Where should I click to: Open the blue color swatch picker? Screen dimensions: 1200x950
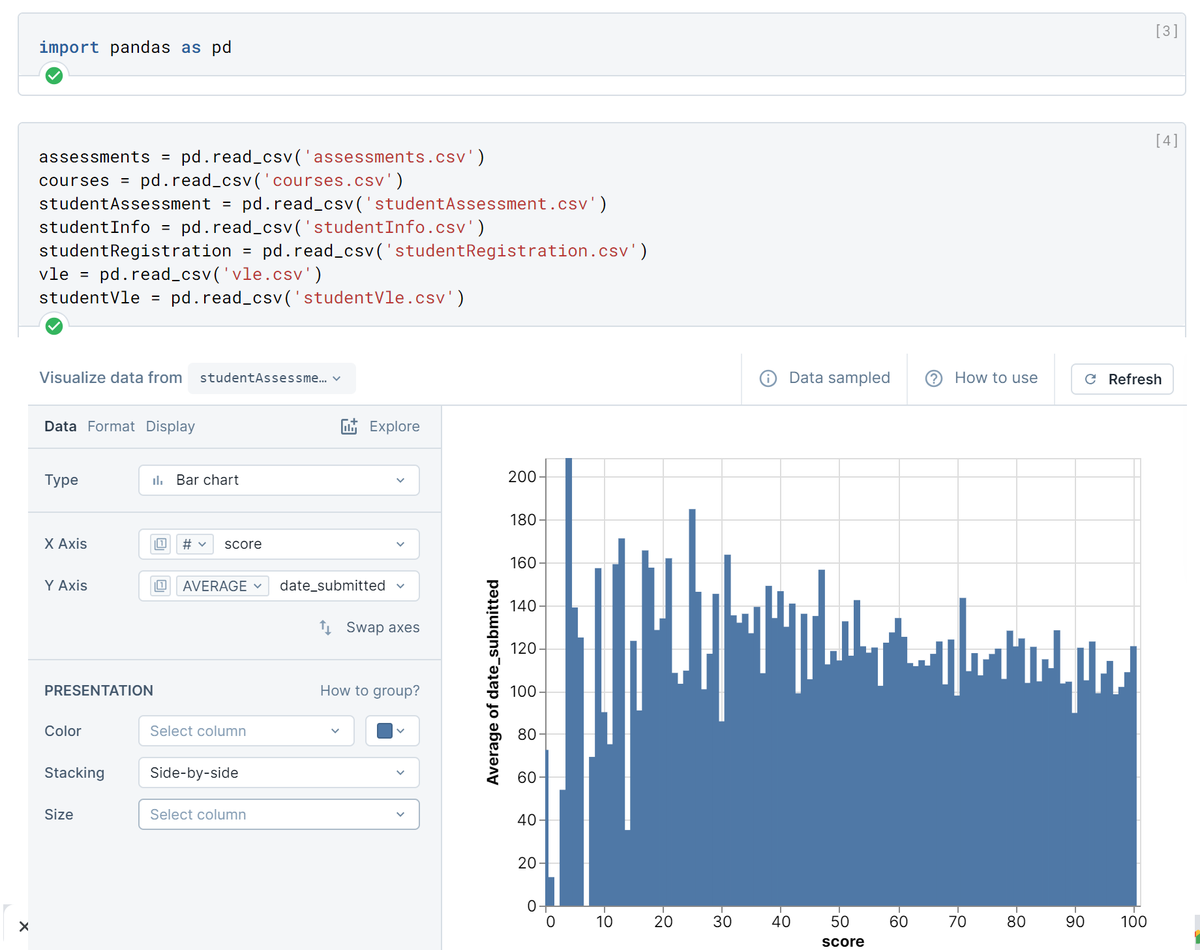click(x=393, y=731)
